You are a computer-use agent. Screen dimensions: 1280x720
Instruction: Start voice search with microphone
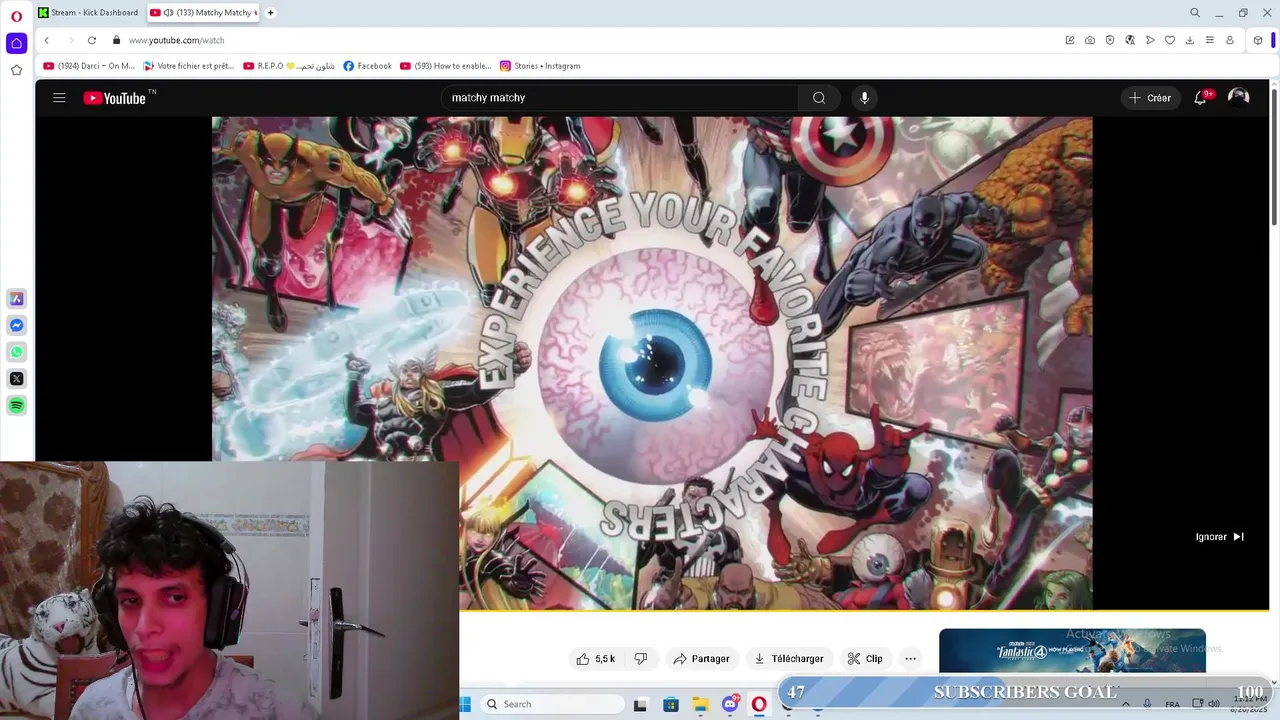(x=865, y=98)
